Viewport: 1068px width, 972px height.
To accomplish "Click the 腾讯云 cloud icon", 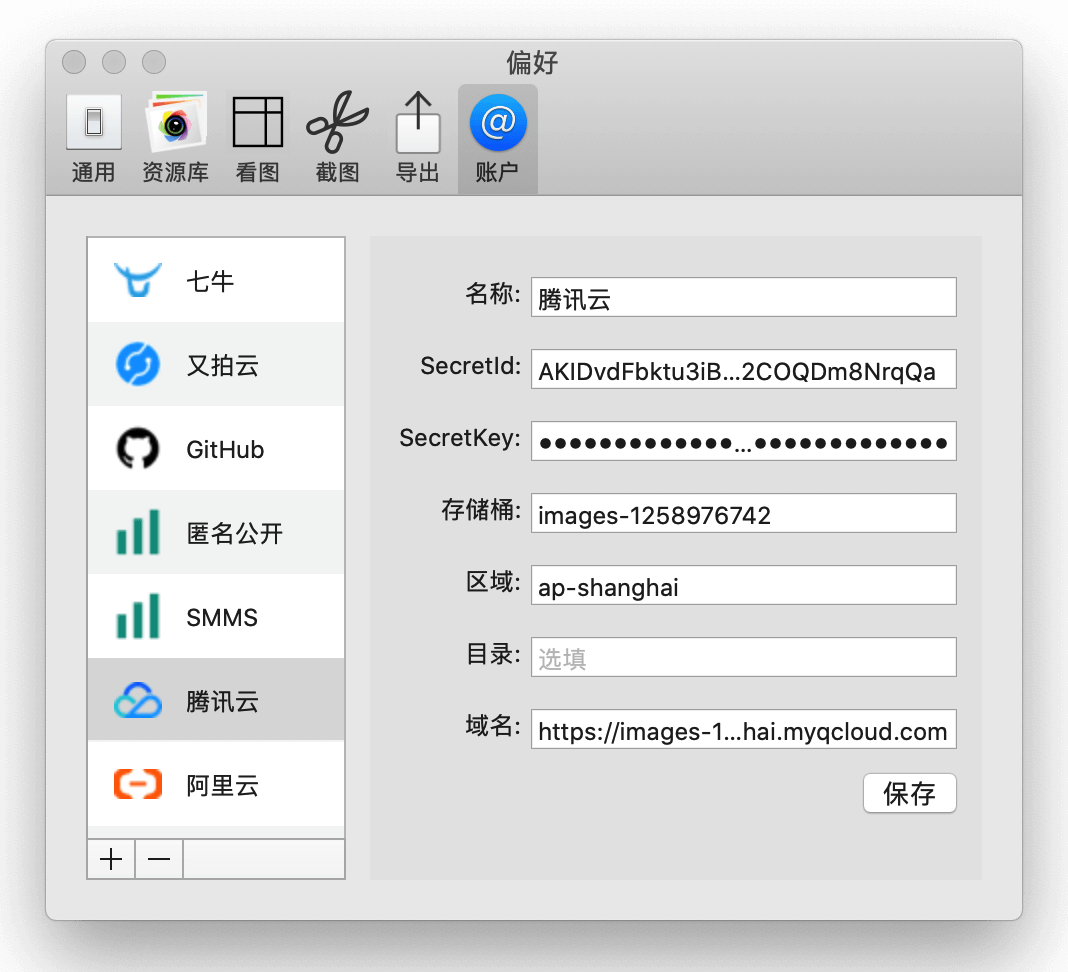I will click(x=138, y=700).
